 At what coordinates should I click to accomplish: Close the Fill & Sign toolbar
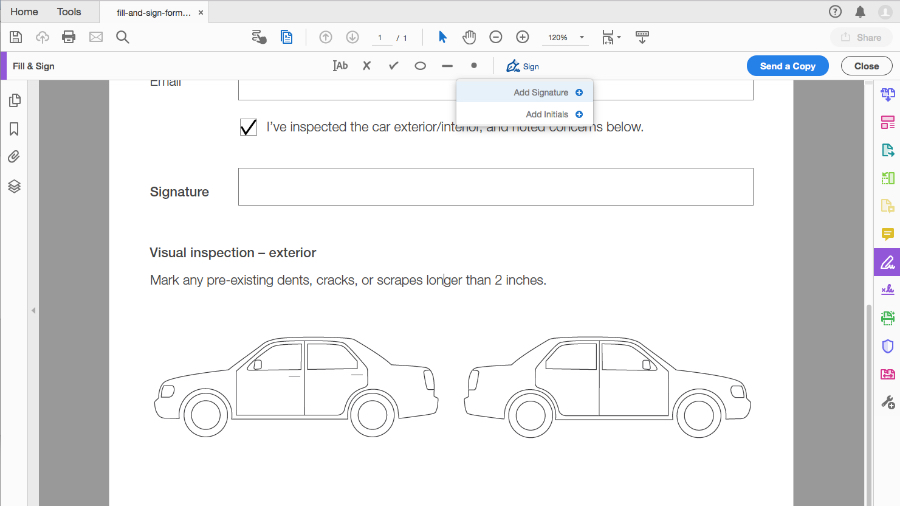[866, 66]
